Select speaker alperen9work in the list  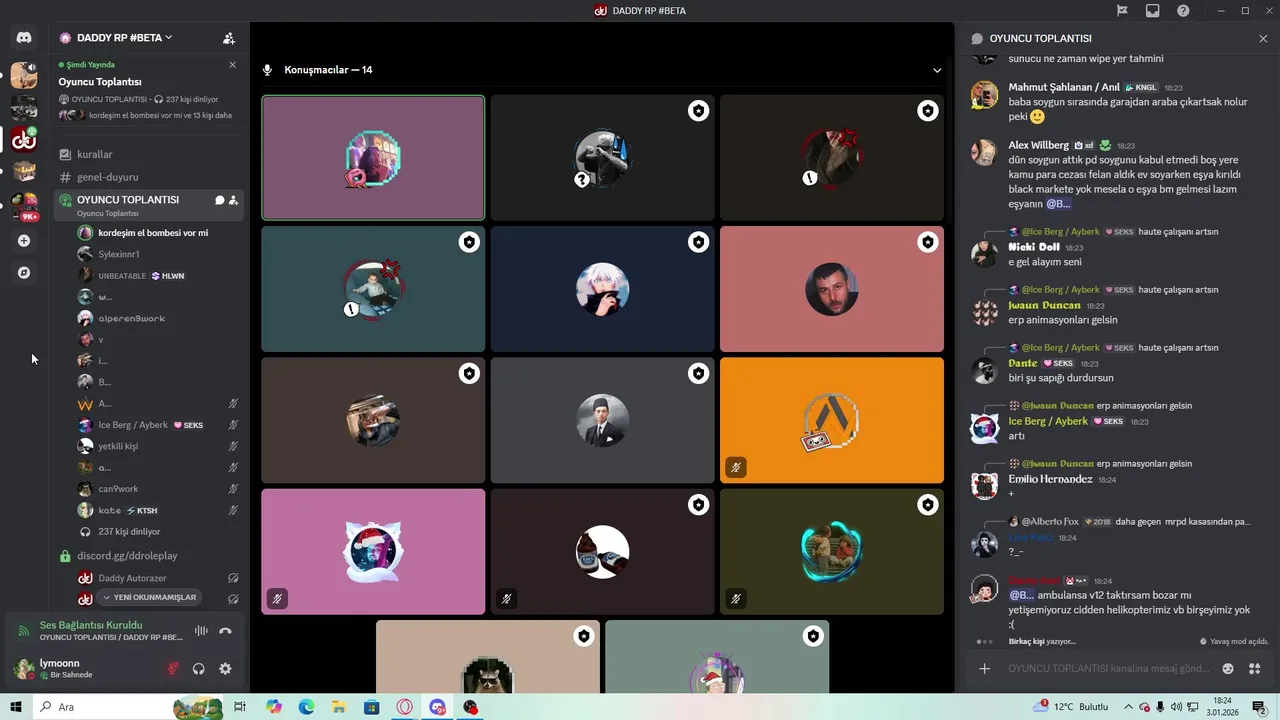click(132, 318)
